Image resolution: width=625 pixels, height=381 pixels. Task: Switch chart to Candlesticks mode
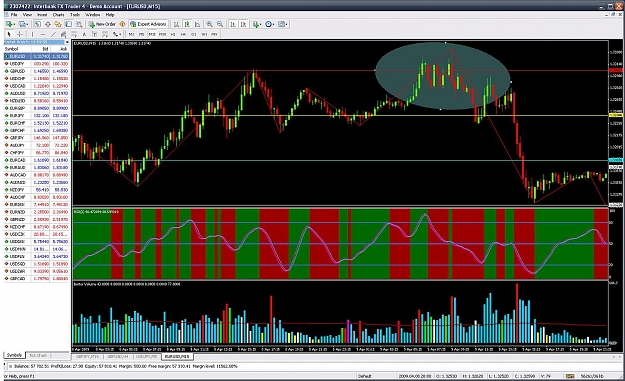click(x=187, y=24)
